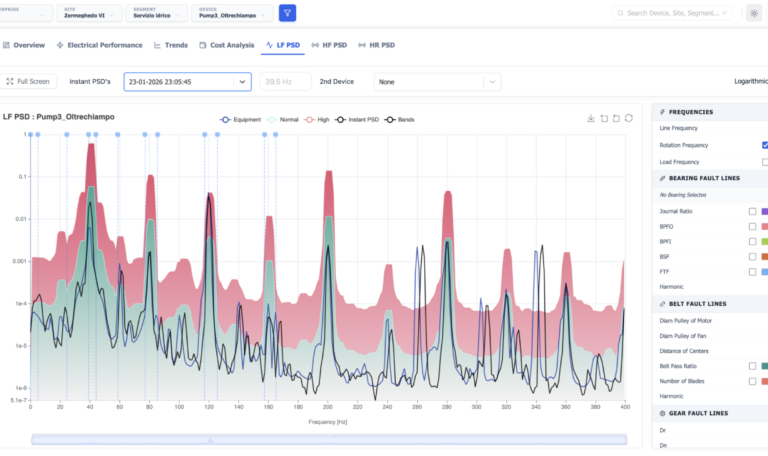Check the Belt Pass Ratio checkbox
This screenshot has height=456, width=768.
tap(752, 366)
